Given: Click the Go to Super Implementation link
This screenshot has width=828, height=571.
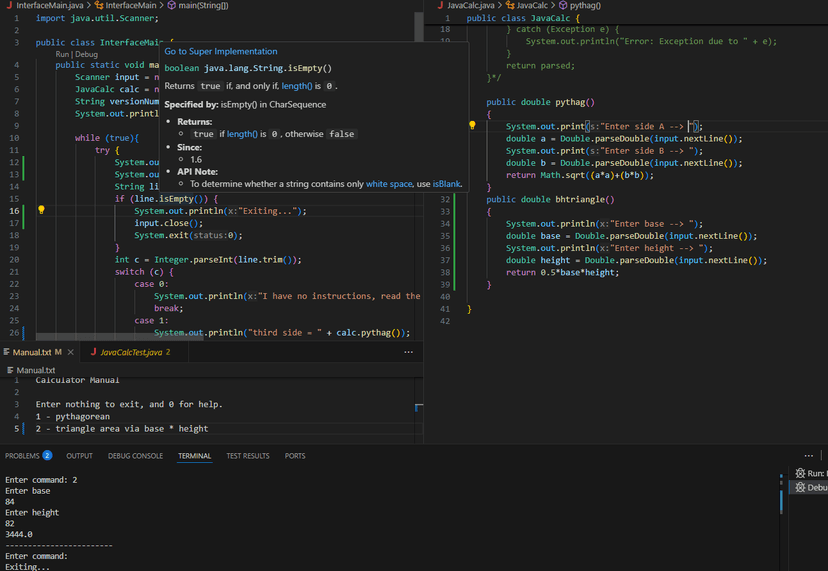Looking at the screenshot, I should pyautogui.click(x=221, y=51).
